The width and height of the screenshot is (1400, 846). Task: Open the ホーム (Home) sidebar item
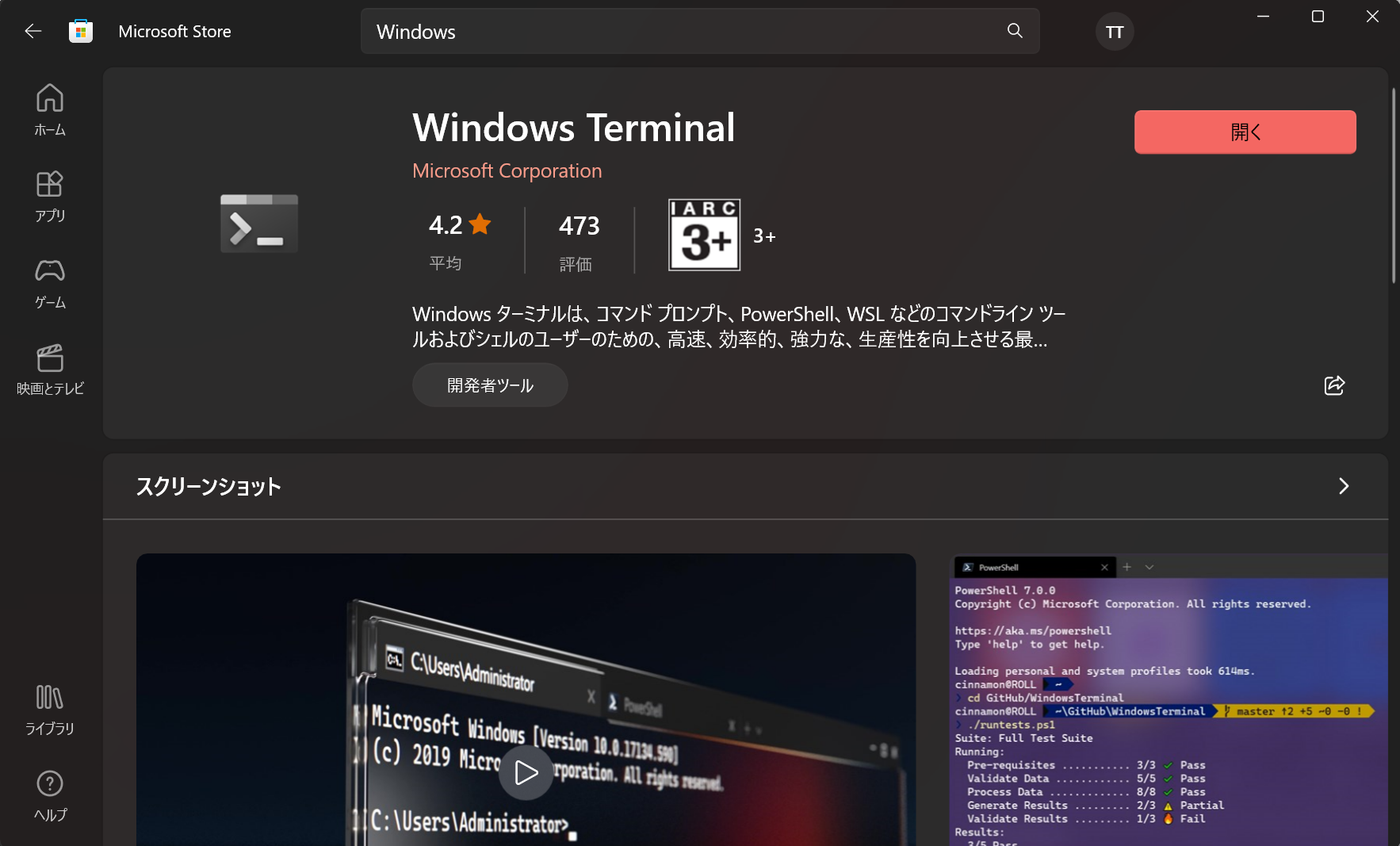(50, 110)
